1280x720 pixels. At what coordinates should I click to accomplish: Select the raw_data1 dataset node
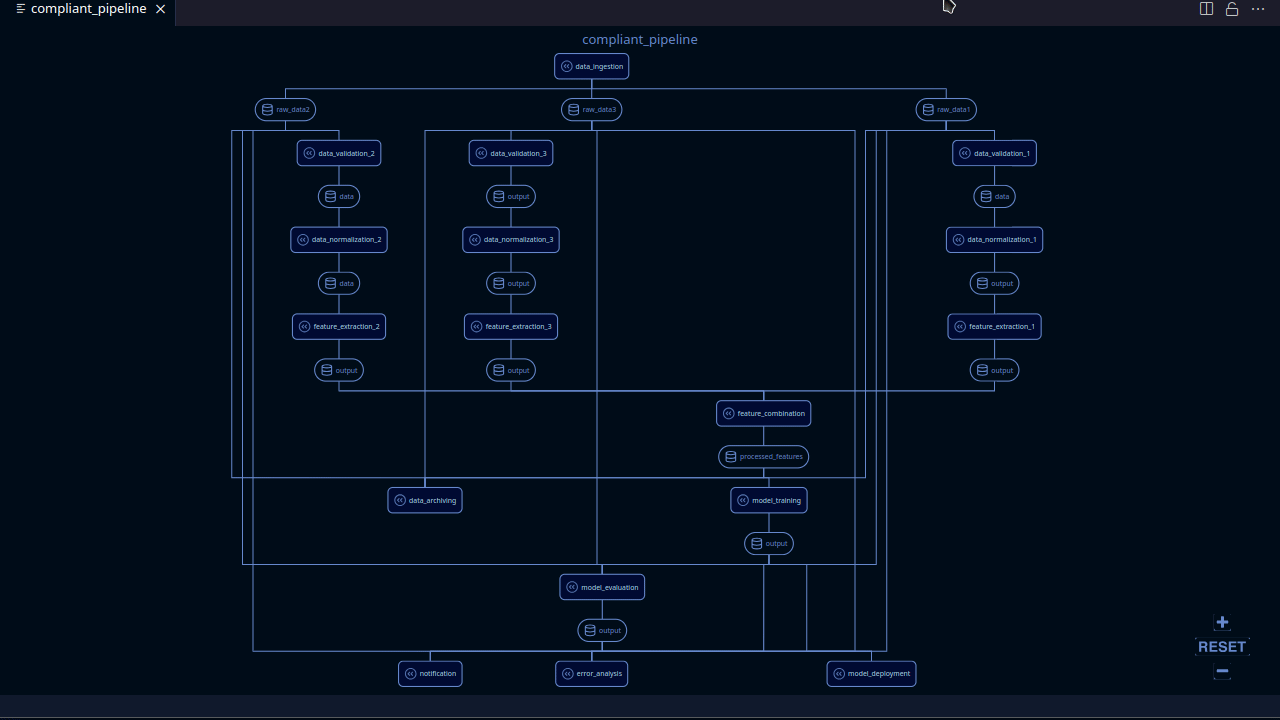[x=946, y=109]
